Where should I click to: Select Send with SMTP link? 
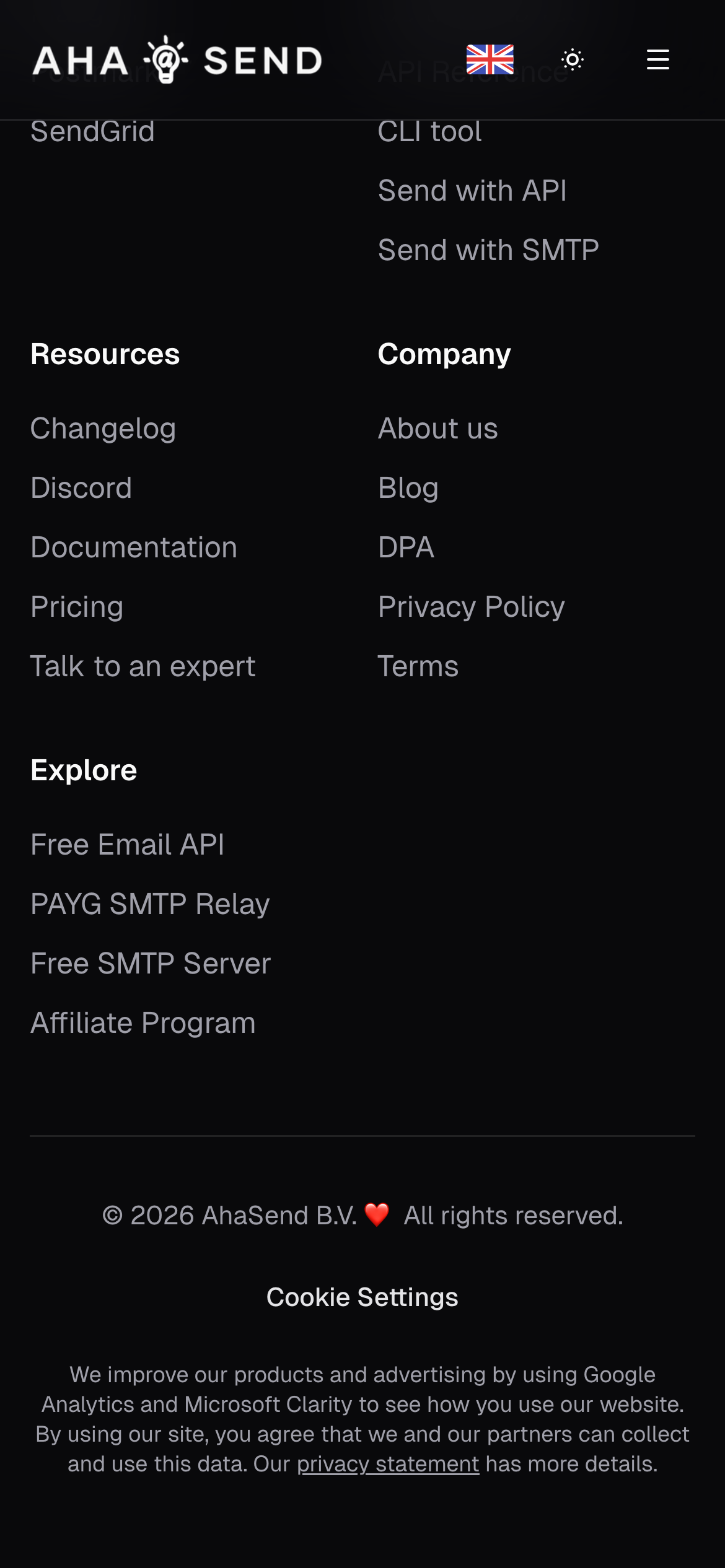488,250
